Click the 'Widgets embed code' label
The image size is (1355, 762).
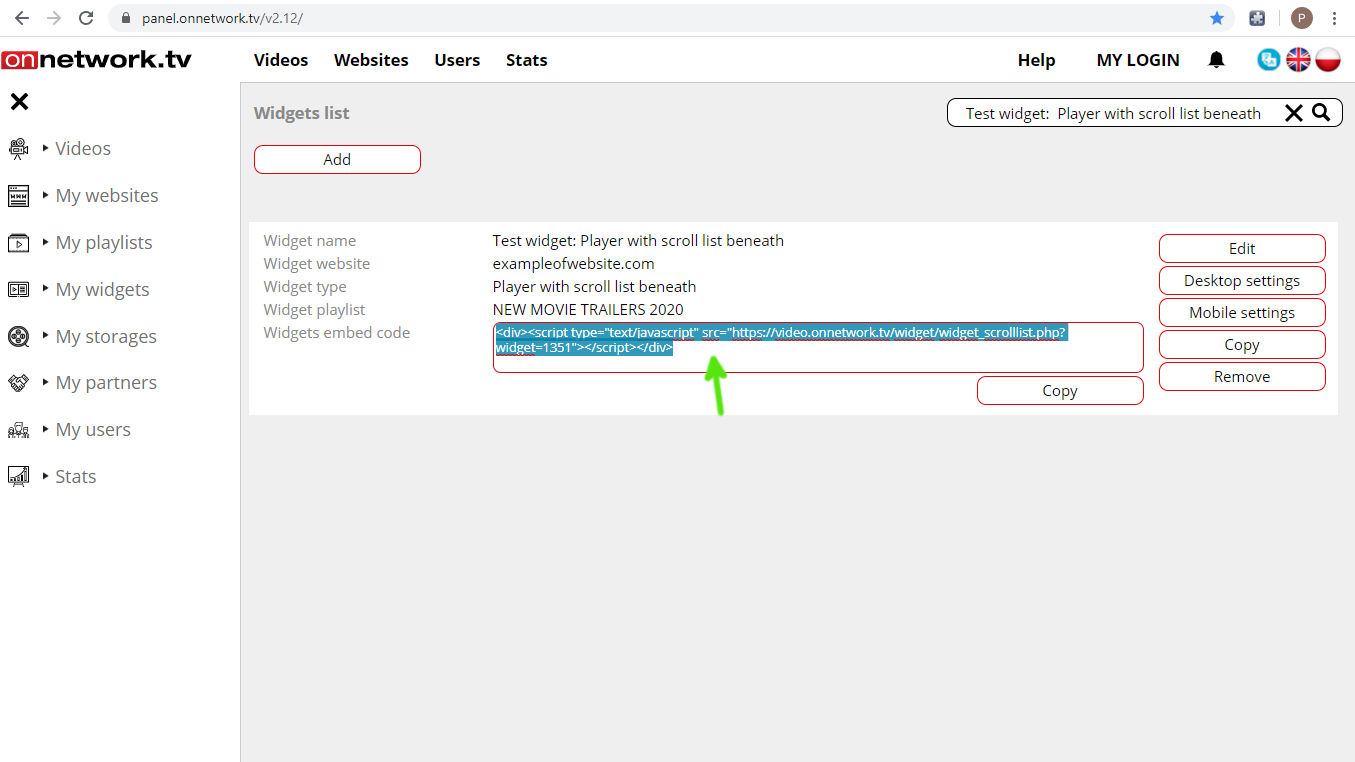click(337, 332)
